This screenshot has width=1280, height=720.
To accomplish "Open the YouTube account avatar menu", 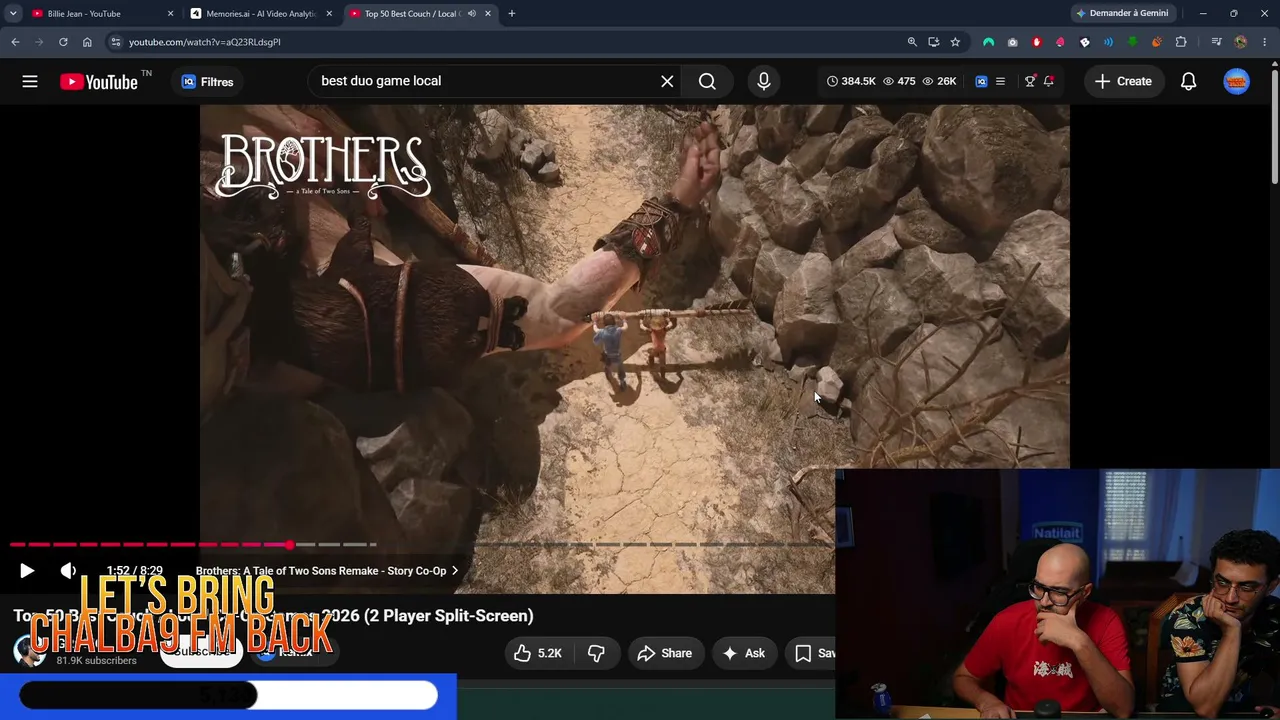I will [x=1237, y=81].
